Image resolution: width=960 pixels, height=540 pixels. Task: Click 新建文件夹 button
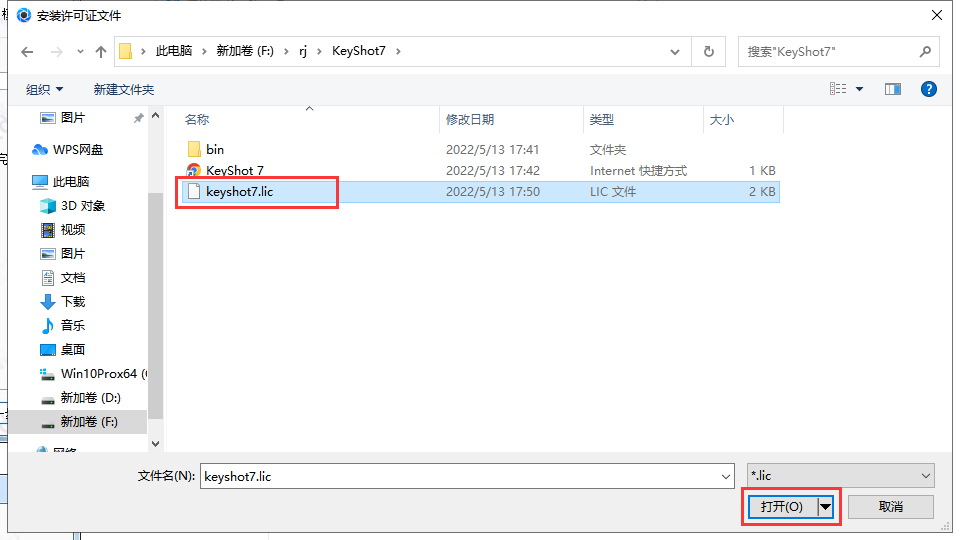(124, 89)
